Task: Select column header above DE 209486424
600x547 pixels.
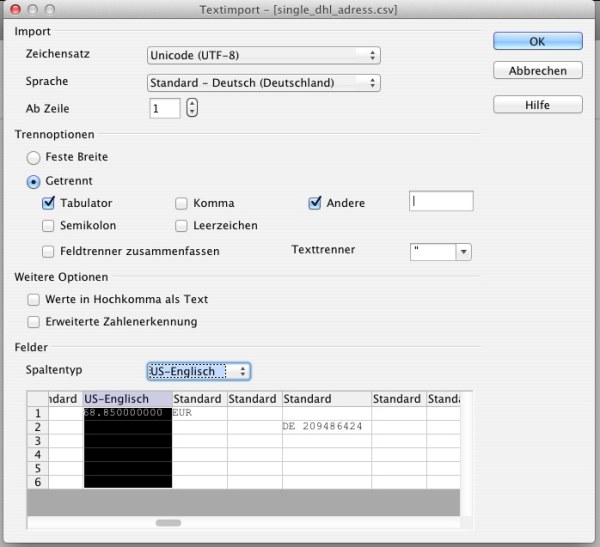Action: click(x=327, y=399)
